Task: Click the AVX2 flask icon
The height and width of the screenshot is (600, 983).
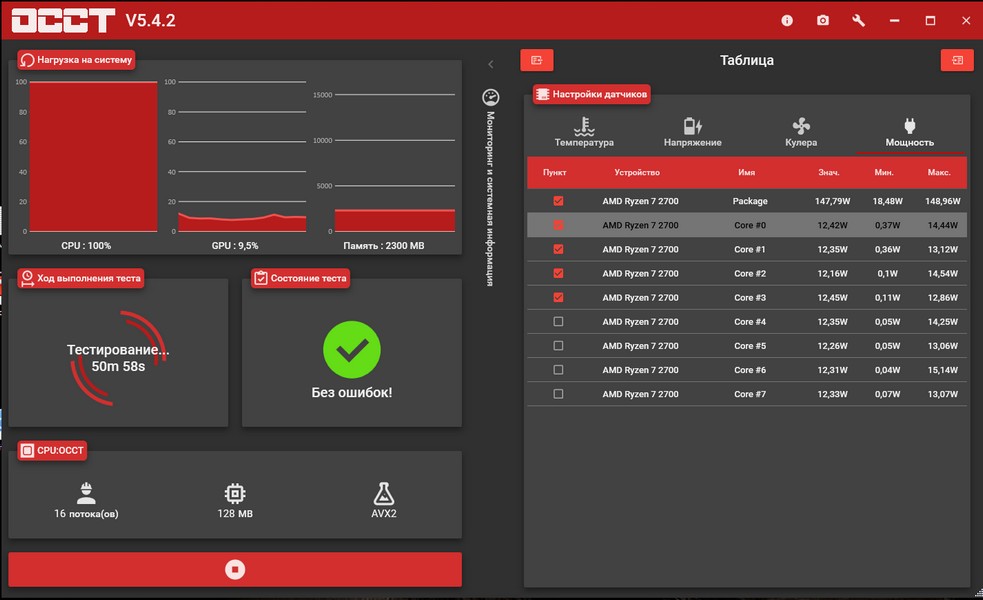Action: click(384, 493)
